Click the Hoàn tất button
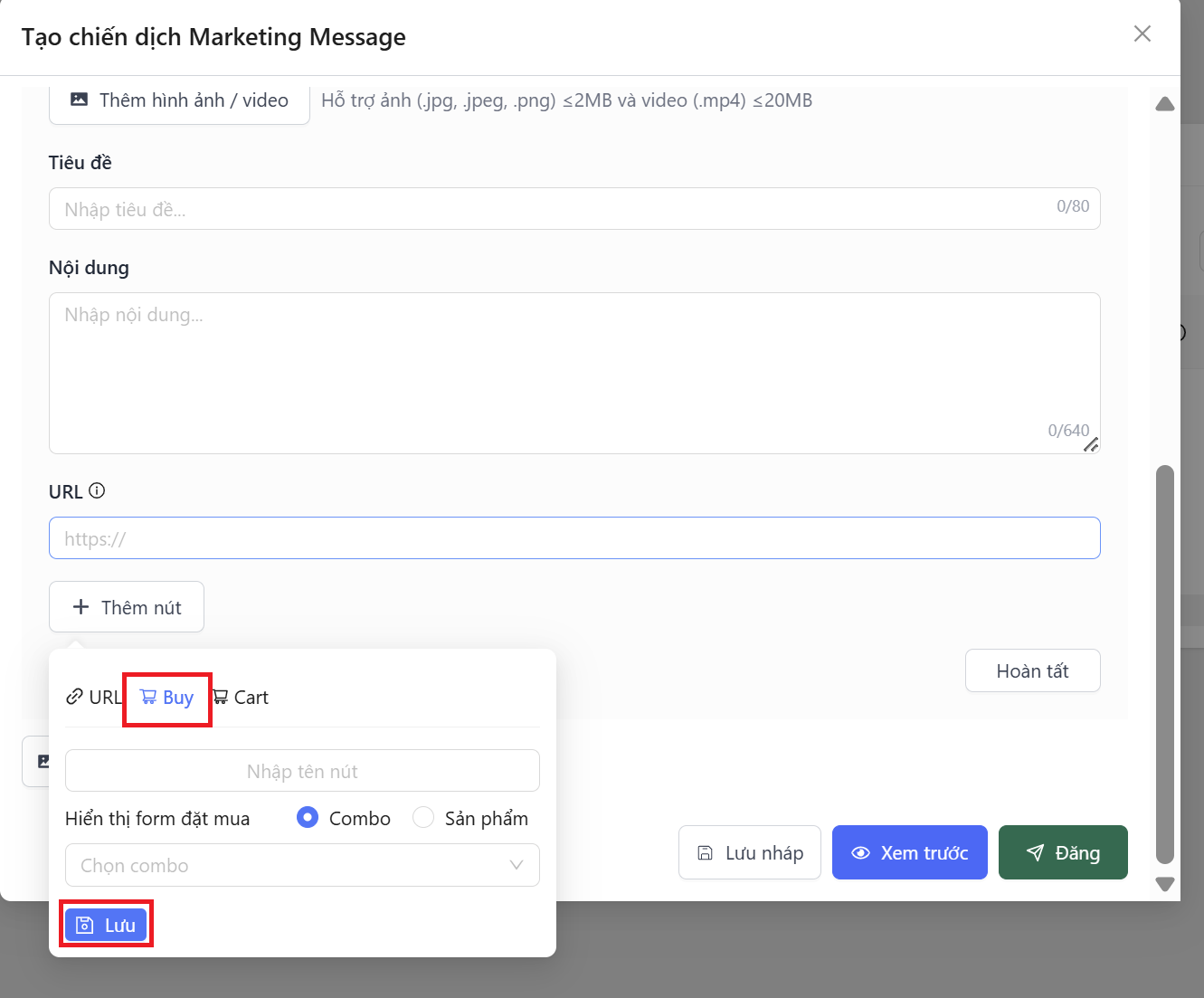The height and width of the screenshot is (998, 1204). (1032, 670)
